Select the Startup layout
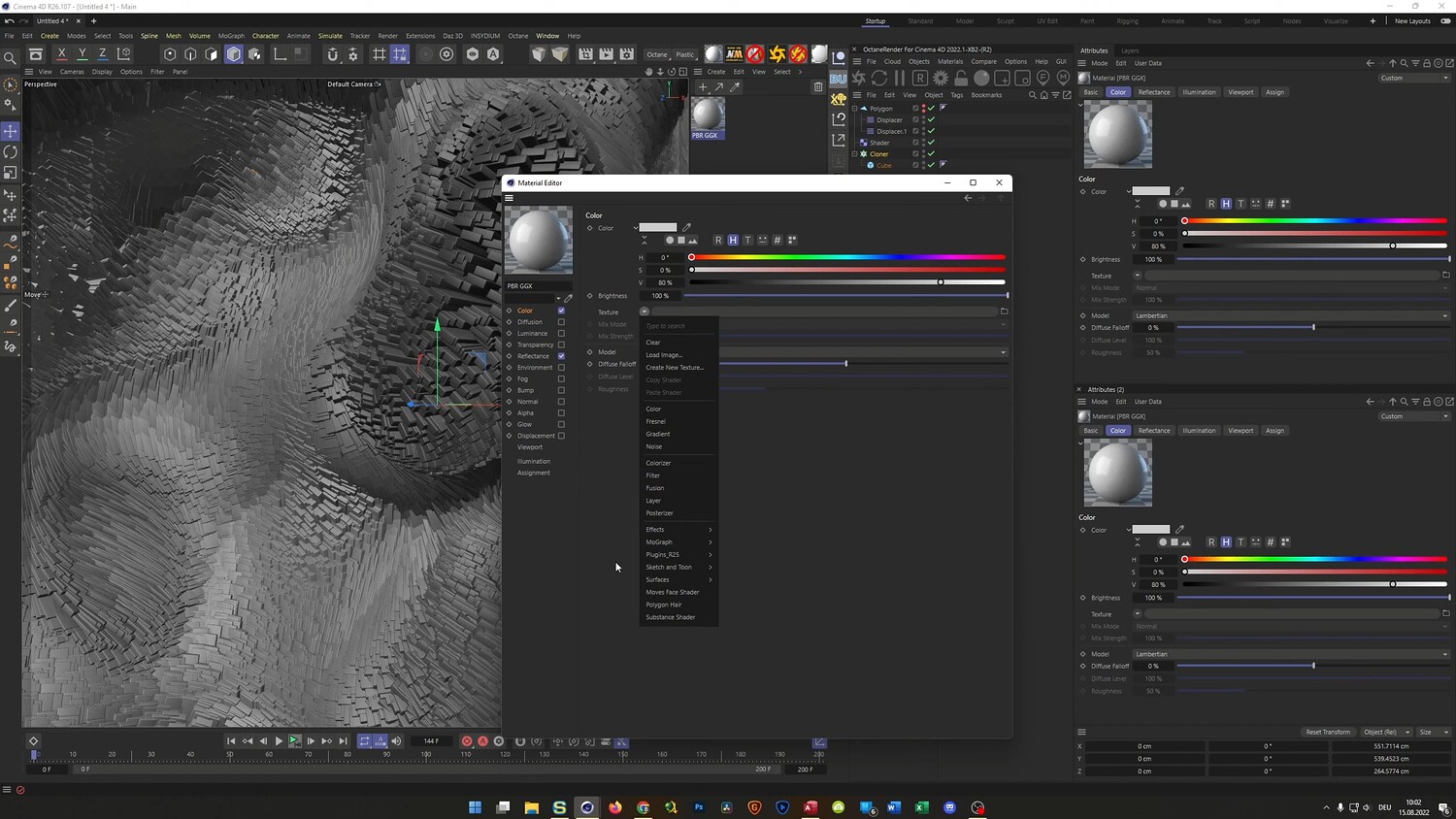The height and width of the screenshot is (819, 1456). coord(876,21)
